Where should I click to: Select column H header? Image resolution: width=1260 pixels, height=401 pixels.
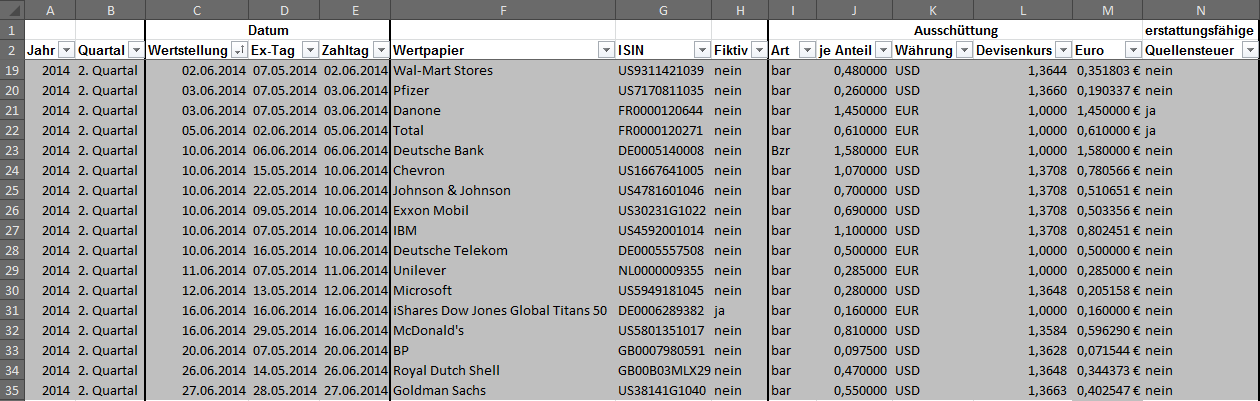(x=739, y=10)
